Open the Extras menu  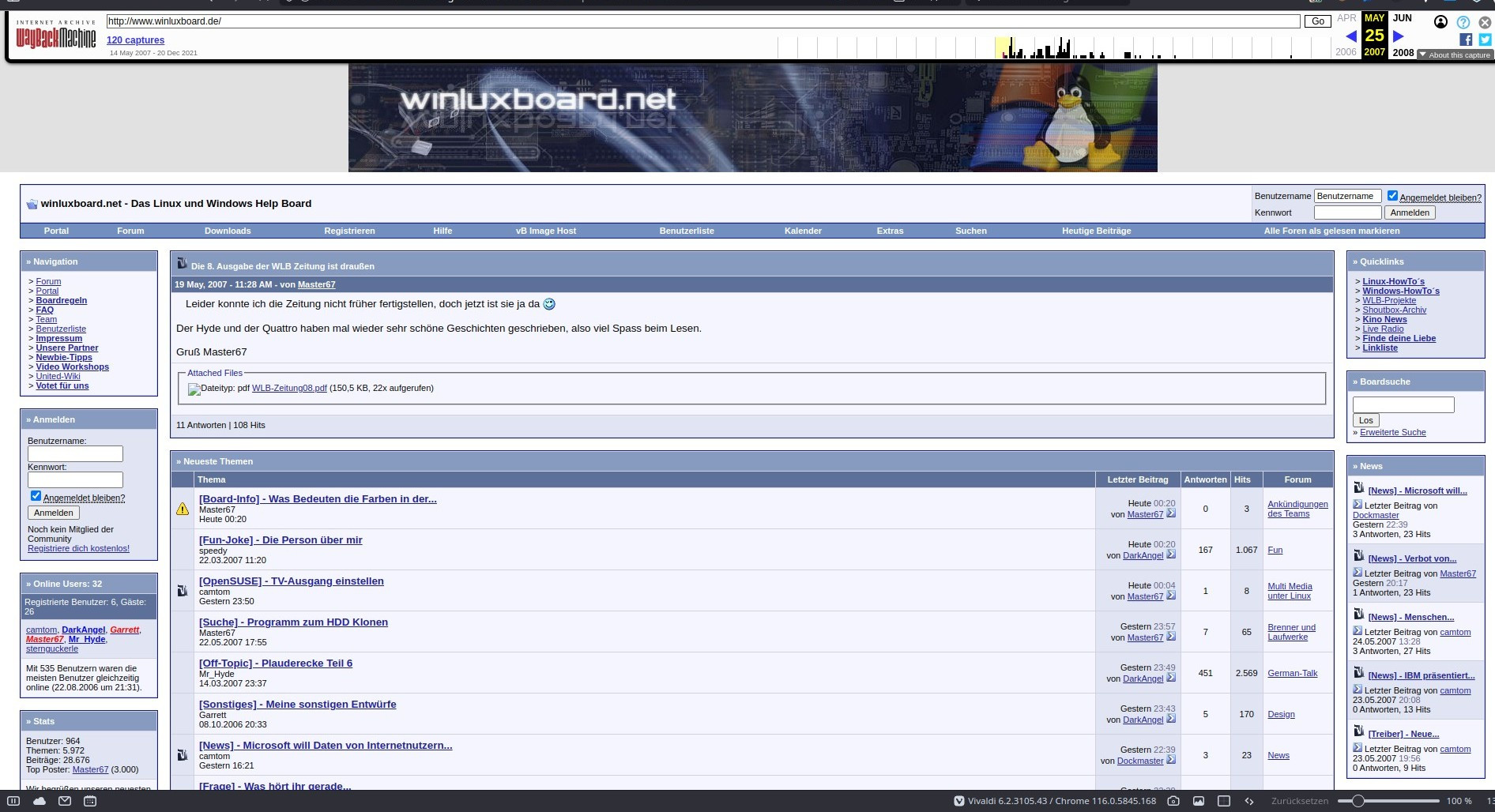pos(890,231)
